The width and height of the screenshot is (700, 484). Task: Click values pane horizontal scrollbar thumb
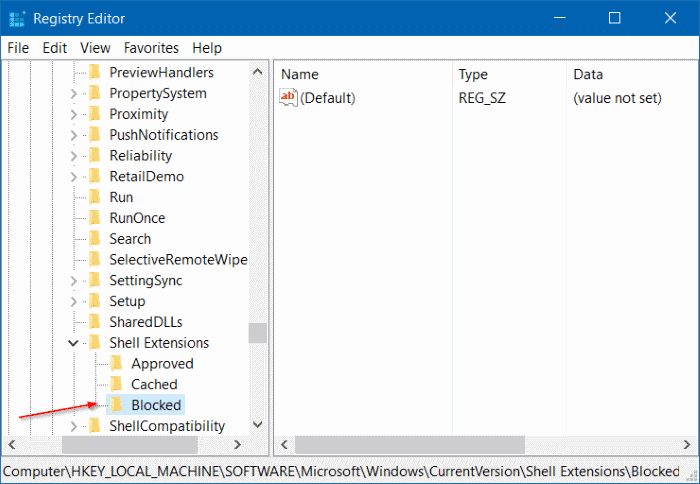[x=410, y=444]
